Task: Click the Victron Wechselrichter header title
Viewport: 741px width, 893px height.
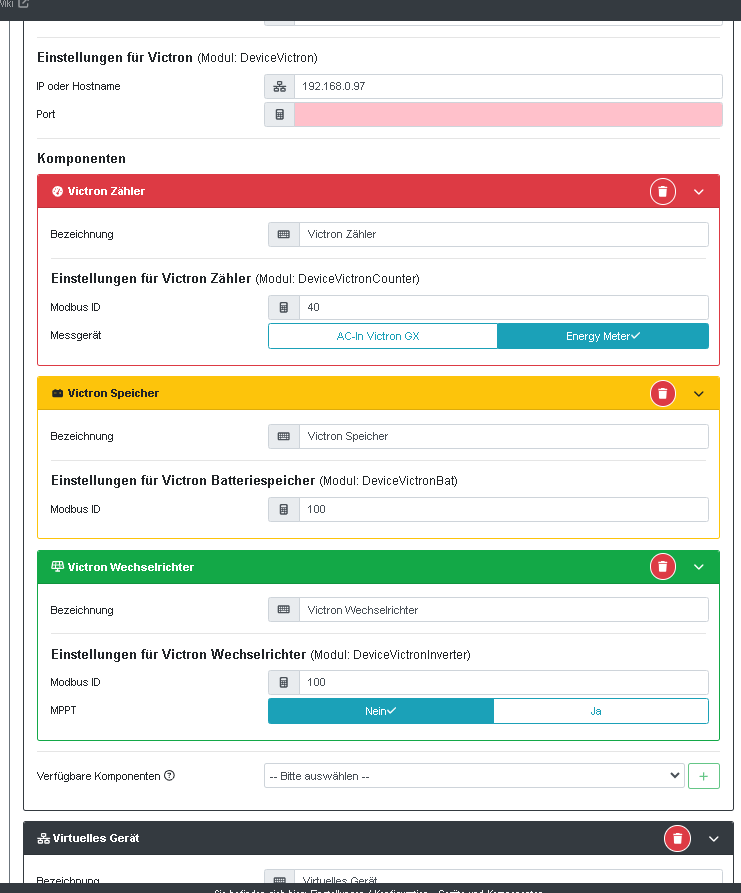Action: (x=130, y=567)
